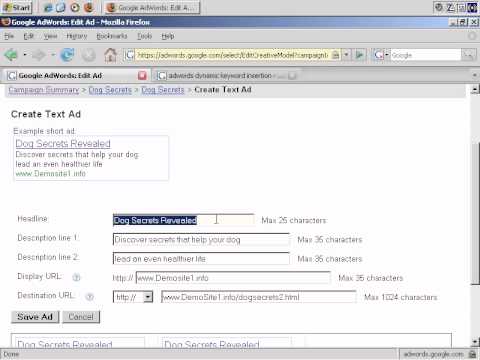480x360 pixels.
Task: Click the page scrollbar up arrow
Action: coord(475,89)
